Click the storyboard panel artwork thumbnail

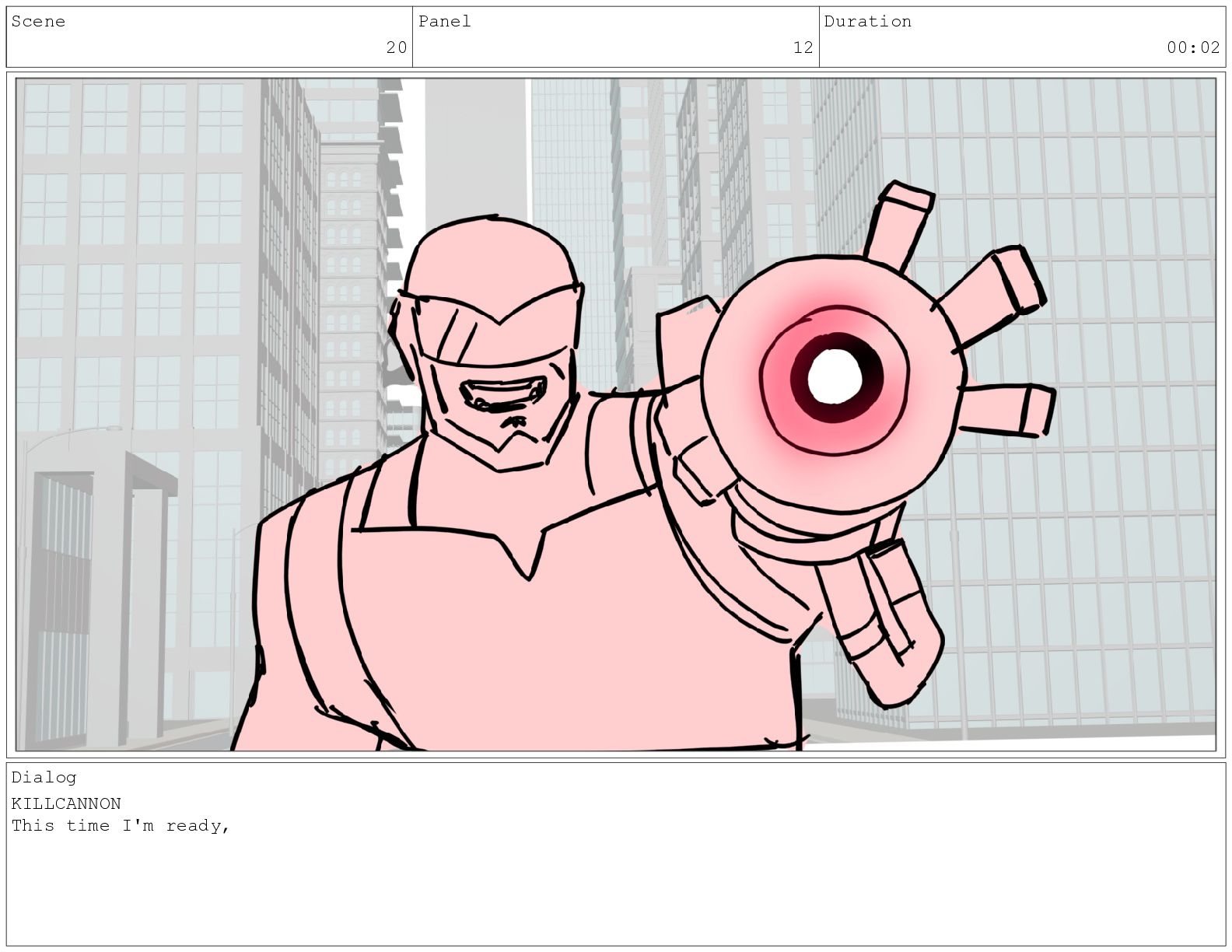coord(616,415)
